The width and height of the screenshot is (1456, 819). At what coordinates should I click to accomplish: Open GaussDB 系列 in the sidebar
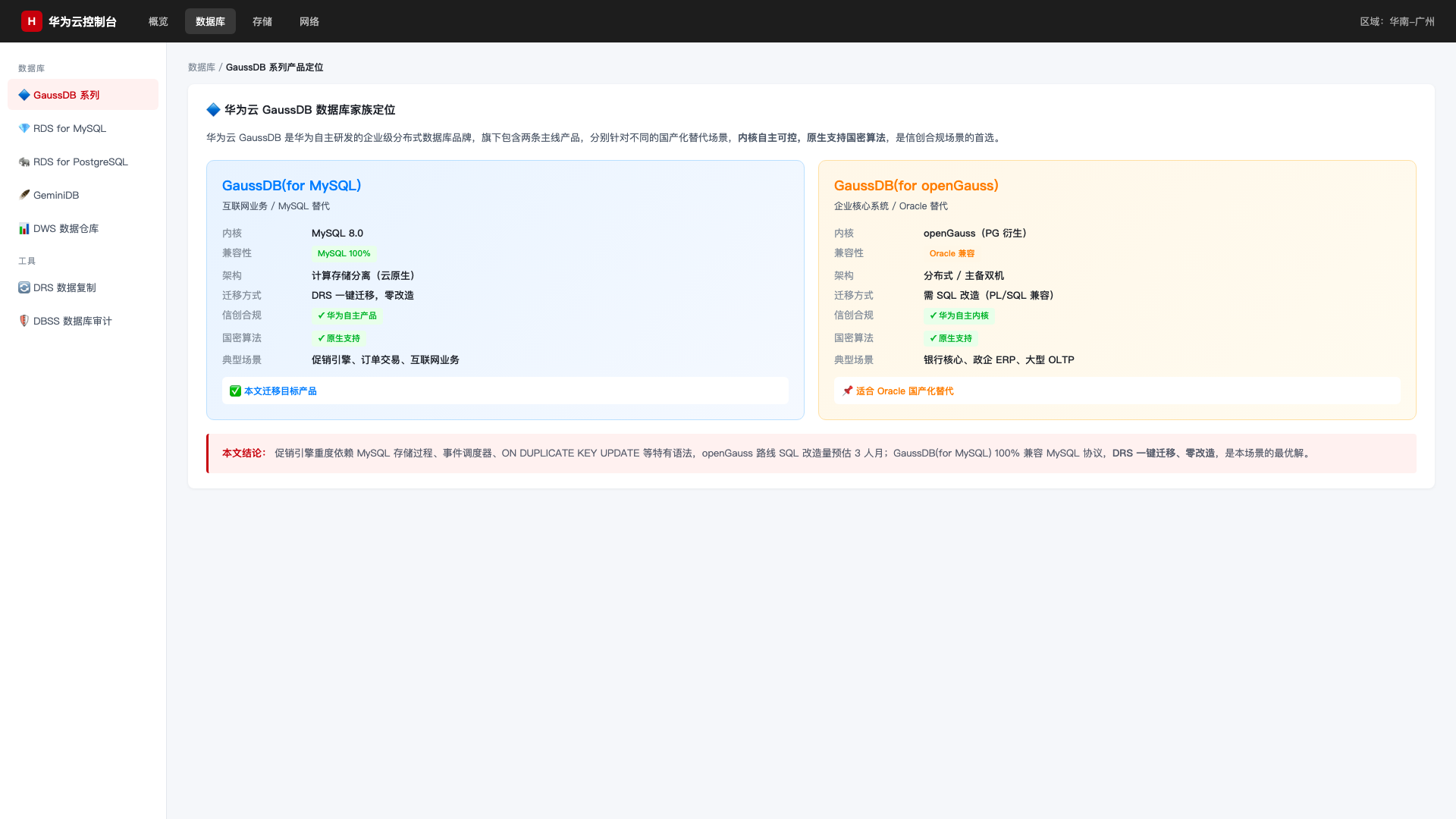click(x=83, y=95)
